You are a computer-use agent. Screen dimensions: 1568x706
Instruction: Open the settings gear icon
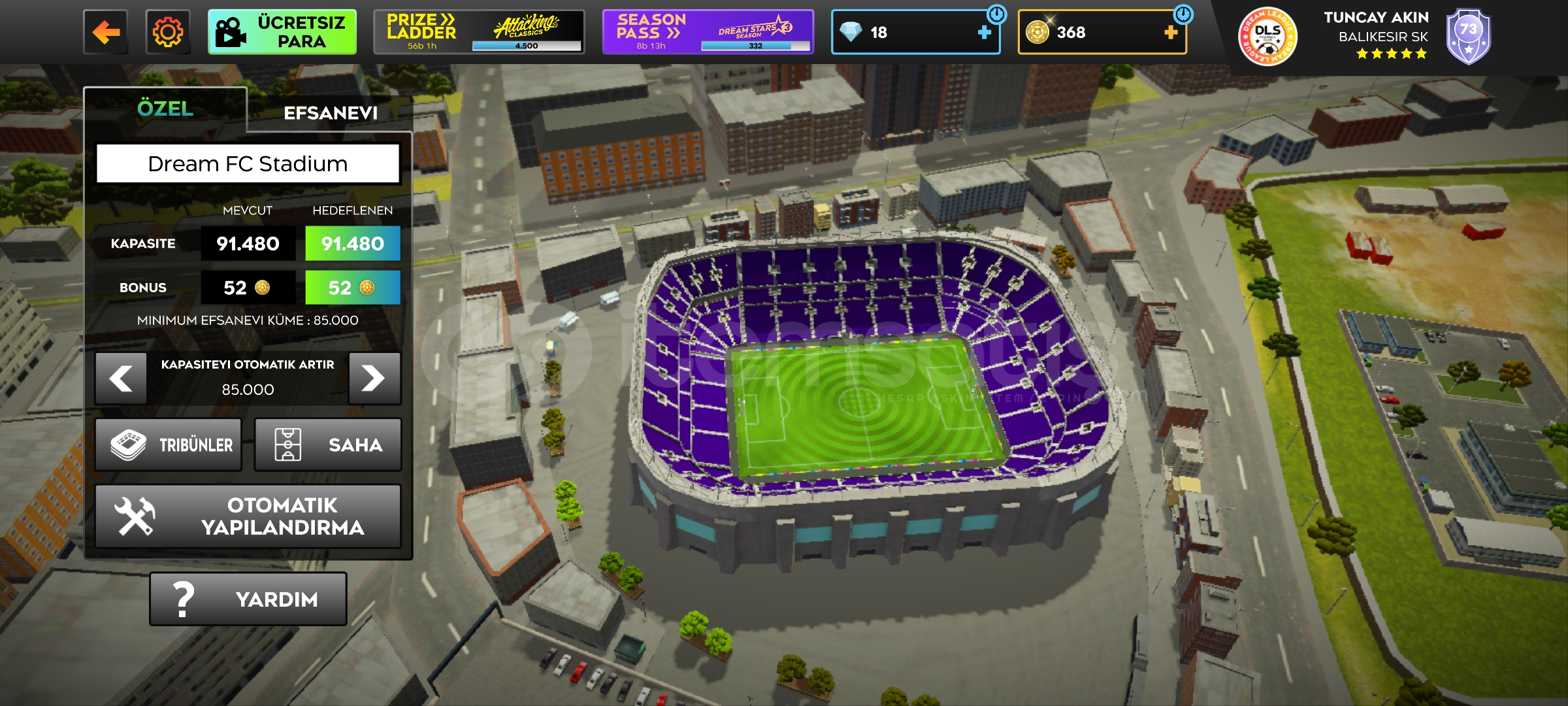(168, 32)
